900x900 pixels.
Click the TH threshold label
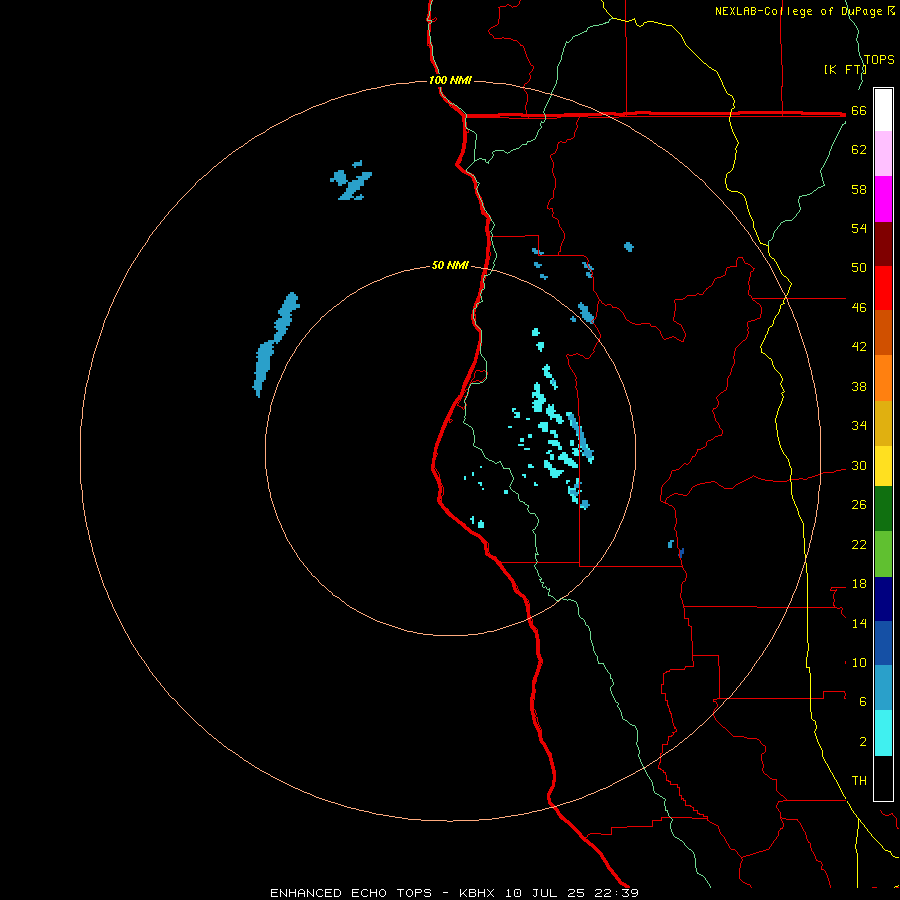859,781
